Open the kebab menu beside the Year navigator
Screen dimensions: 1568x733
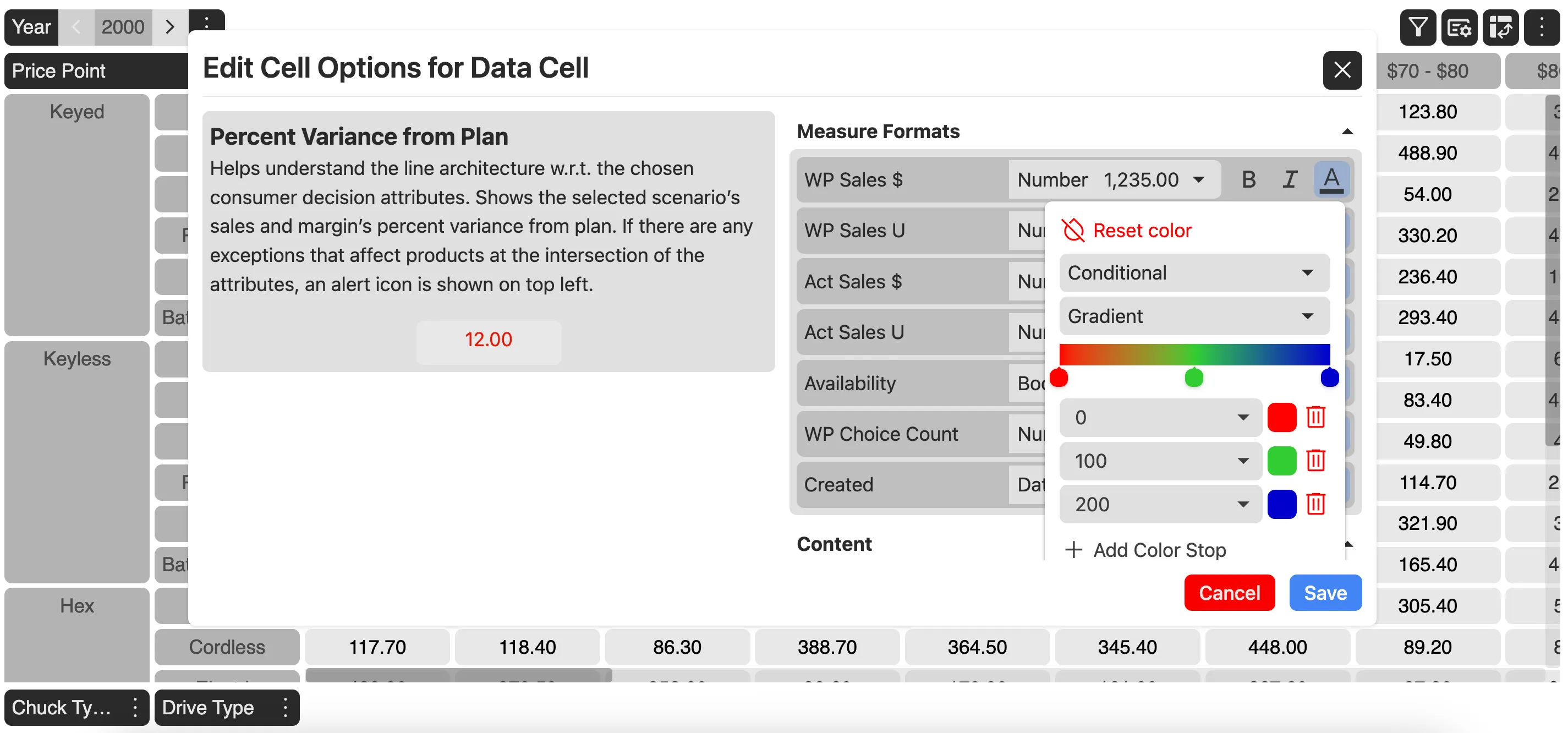[207, 23]
